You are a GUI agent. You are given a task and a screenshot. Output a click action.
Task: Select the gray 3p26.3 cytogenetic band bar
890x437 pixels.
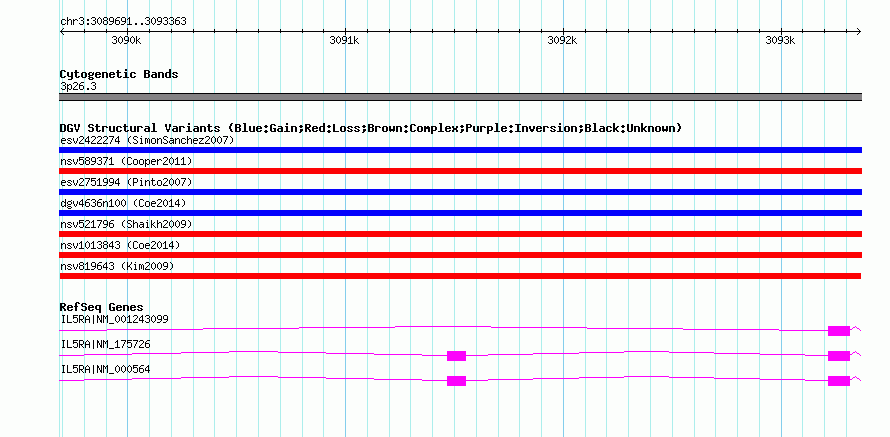click(460, 97)
